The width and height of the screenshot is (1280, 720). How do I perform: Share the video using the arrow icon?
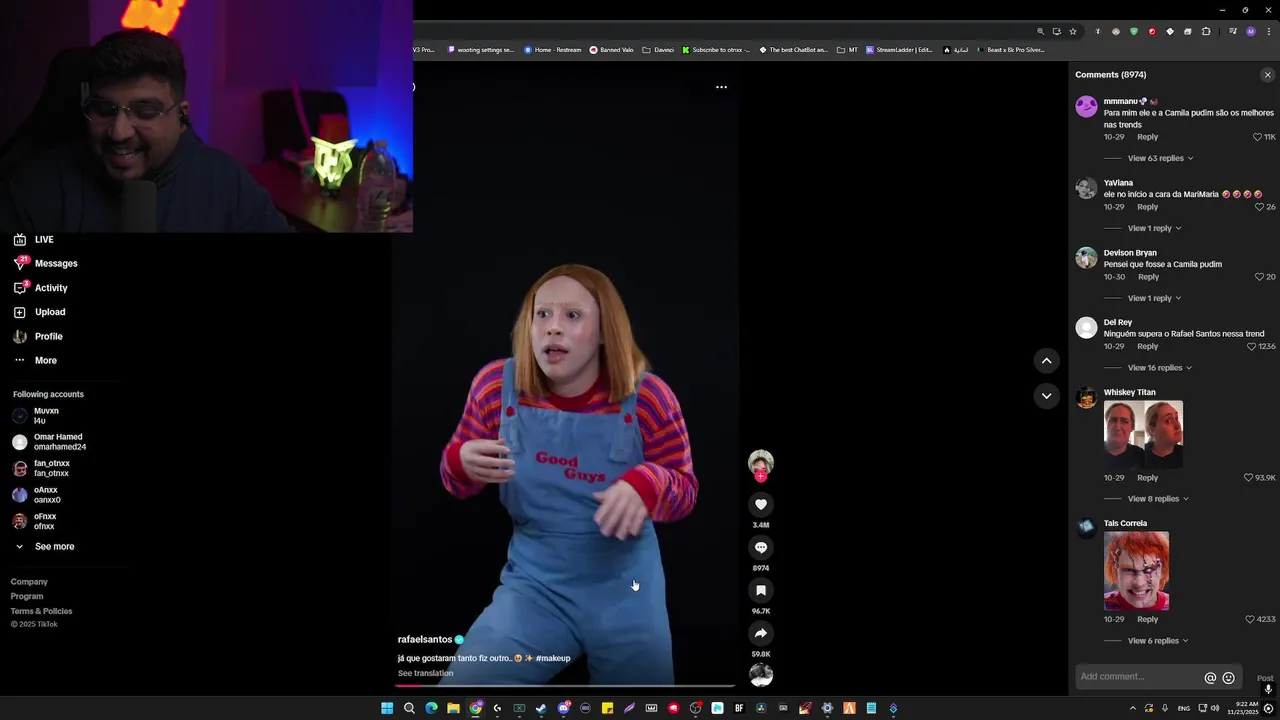click(x=761, y=633)
